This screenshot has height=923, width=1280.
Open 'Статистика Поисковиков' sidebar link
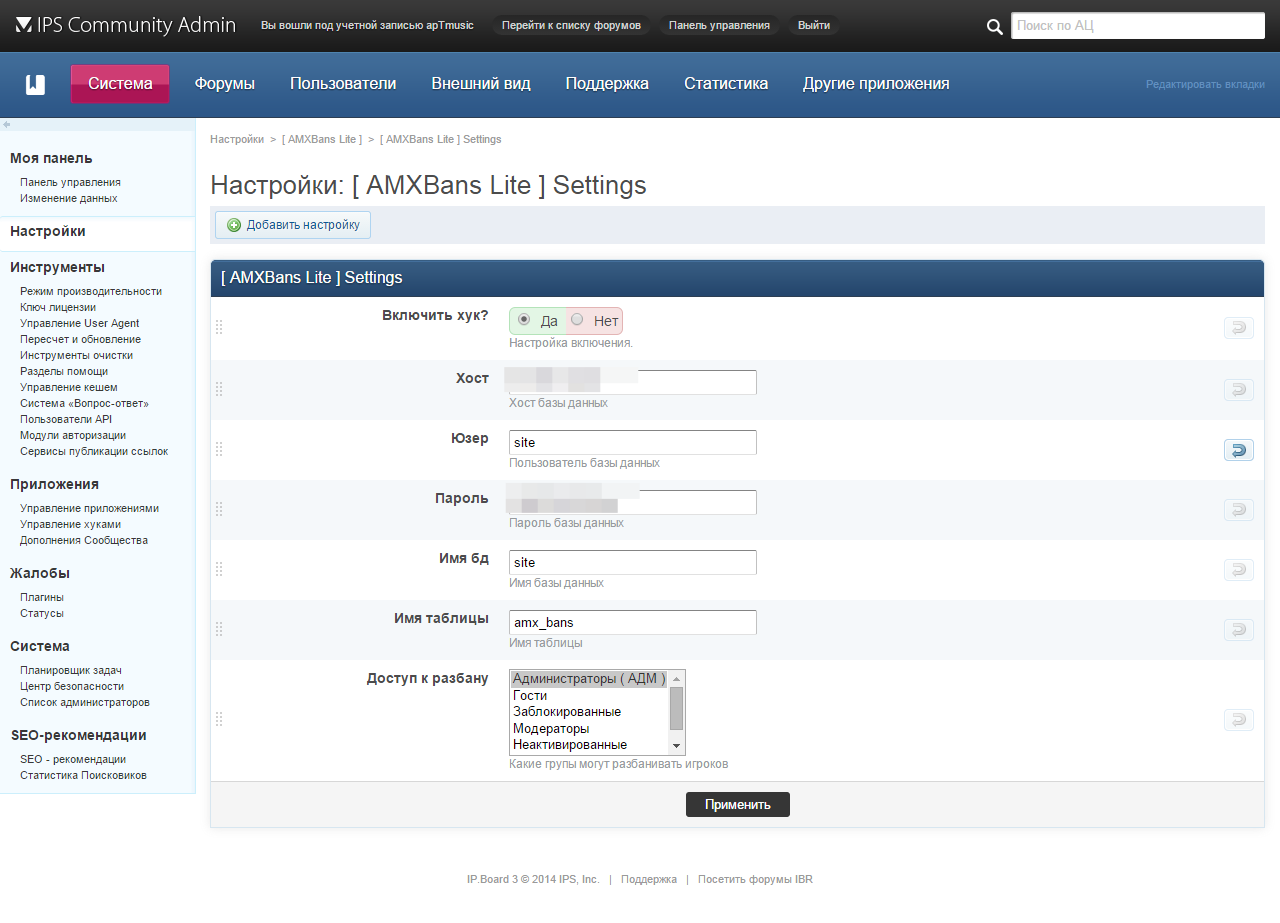pos(83,775)
